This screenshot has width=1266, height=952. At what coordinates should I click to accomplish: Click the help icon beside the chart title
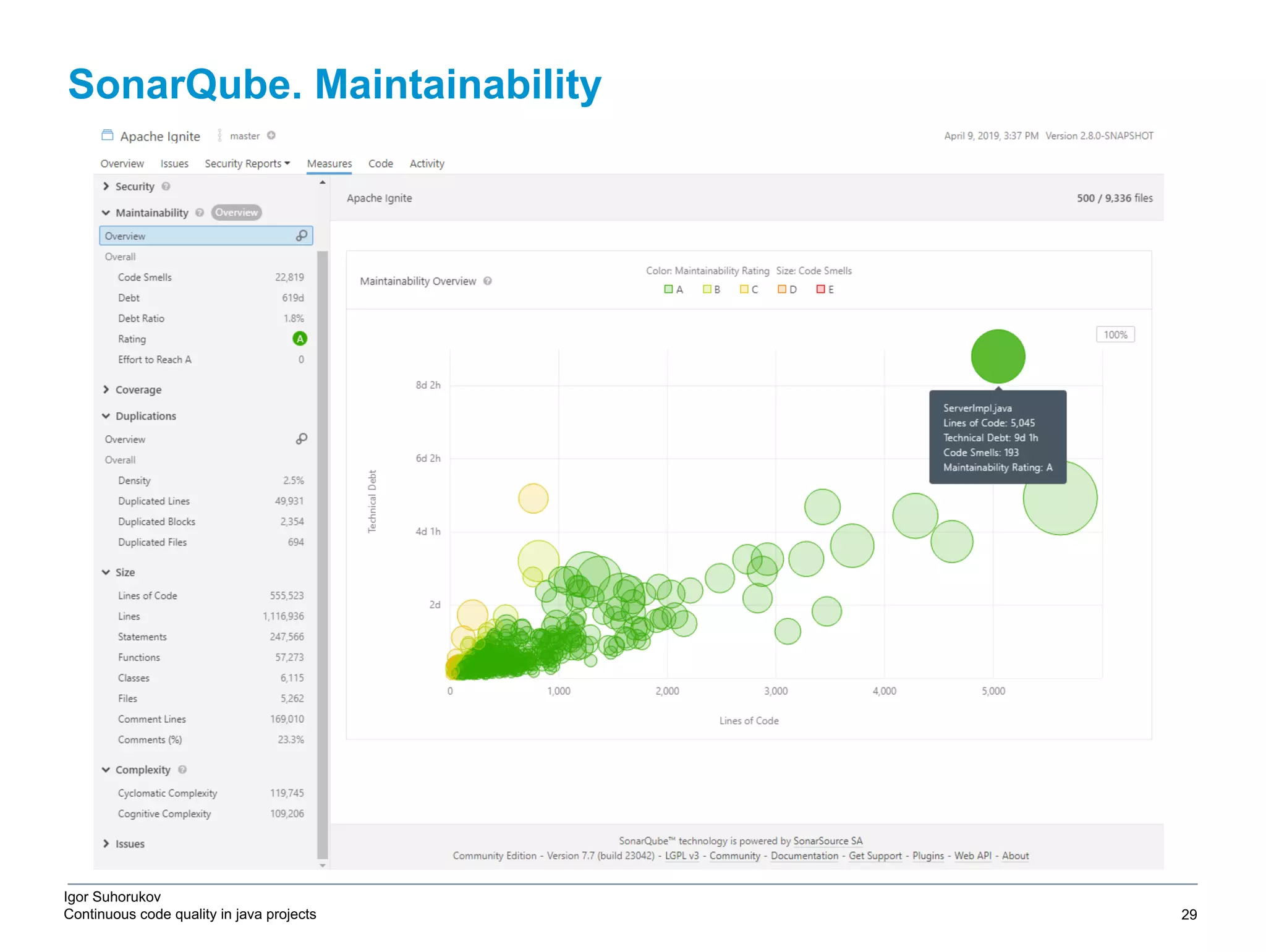click(487, 281)
